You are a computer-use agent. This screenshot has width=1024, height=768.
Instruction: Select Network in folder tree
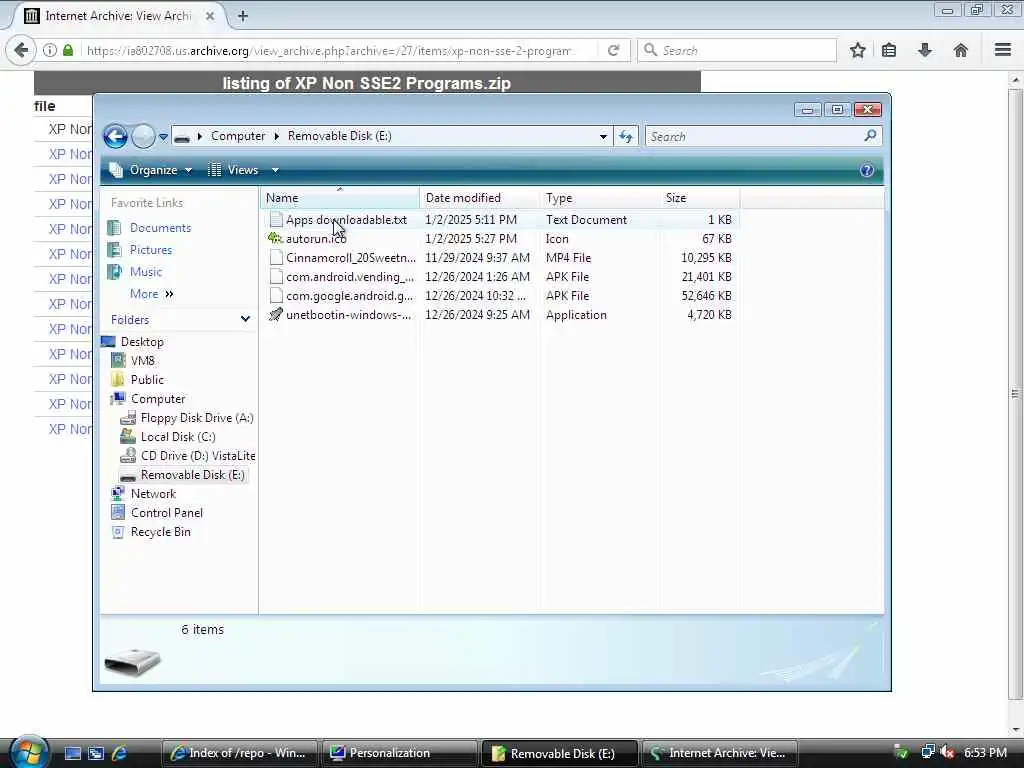153,494
